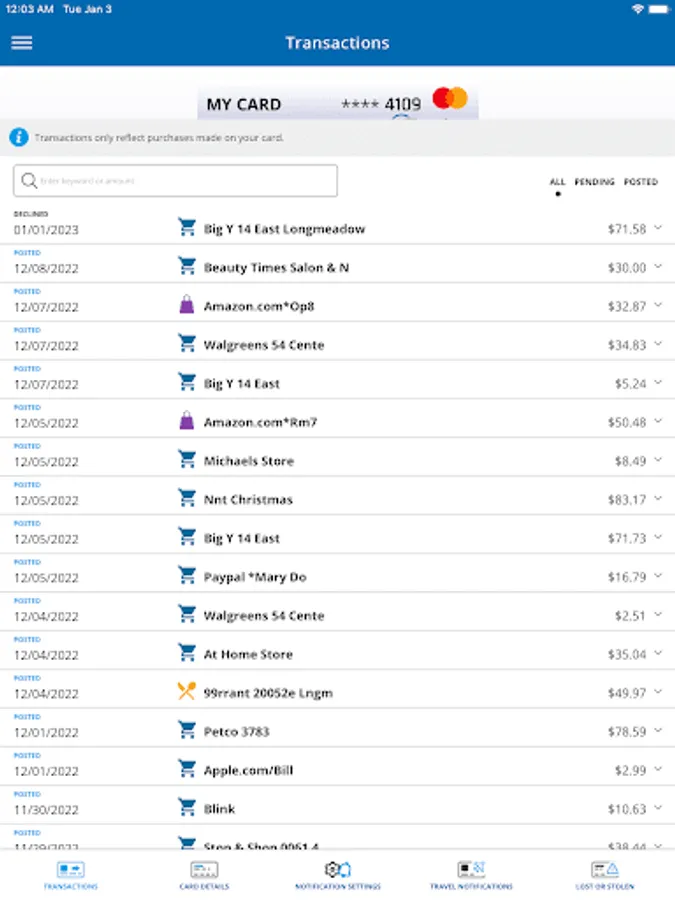This screenshot has width=675, height=900.
Task: Select the ALL transactions filter
Action: tap(557, 182)
